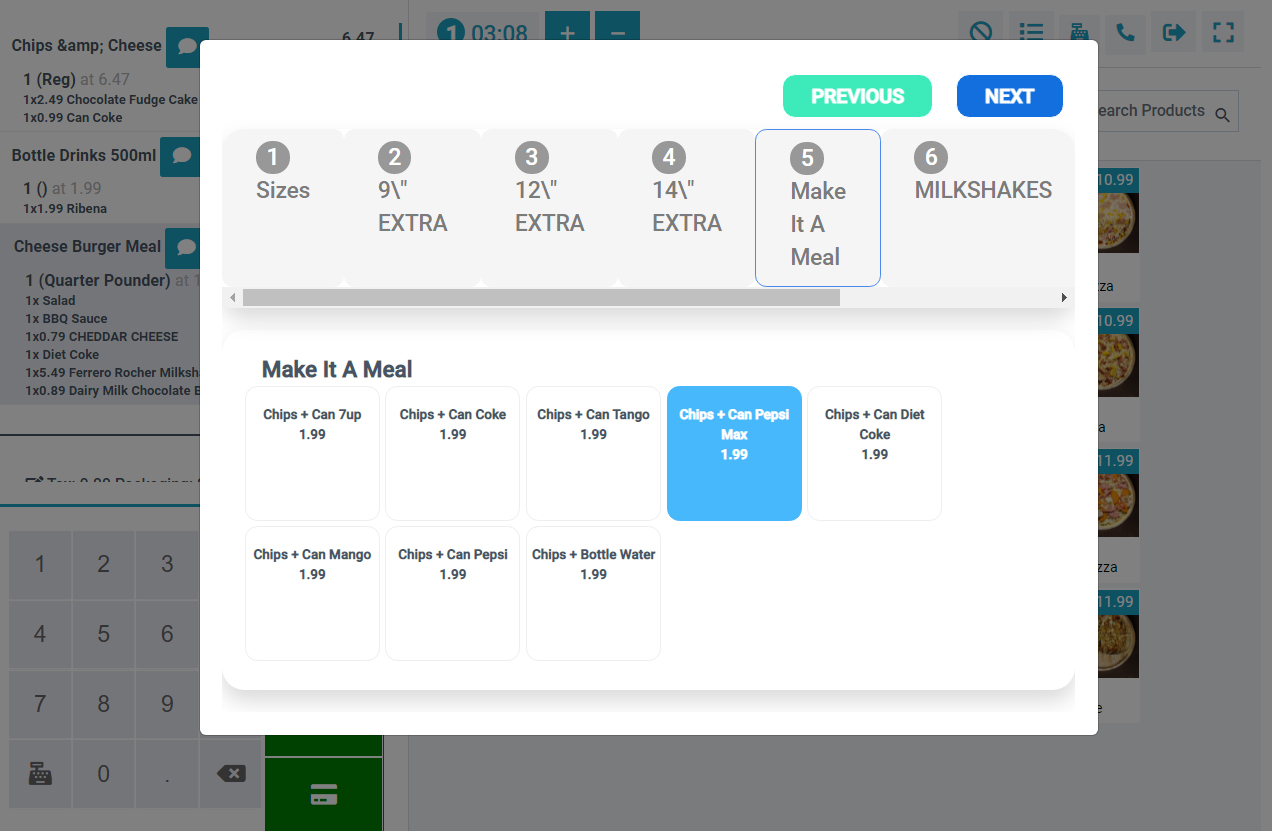Screen dimensions: 1272x831
Task: Click the horizontal scrollbar thumb under steps
Action: pos(541,297)
